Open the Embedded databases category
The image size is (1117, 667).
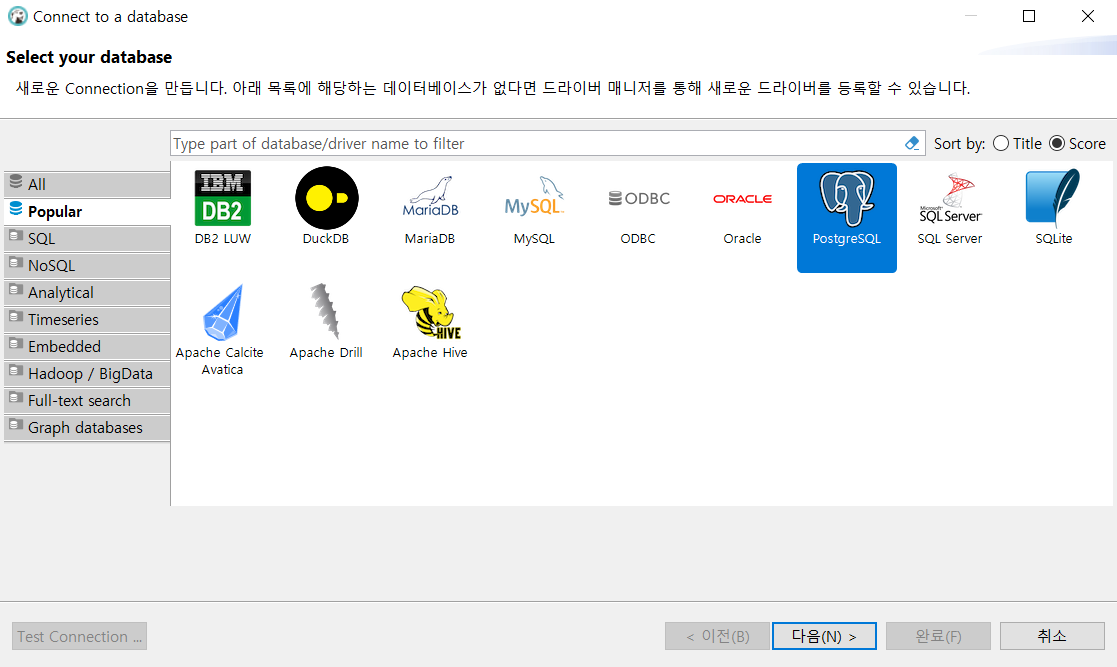coord(87,347)
